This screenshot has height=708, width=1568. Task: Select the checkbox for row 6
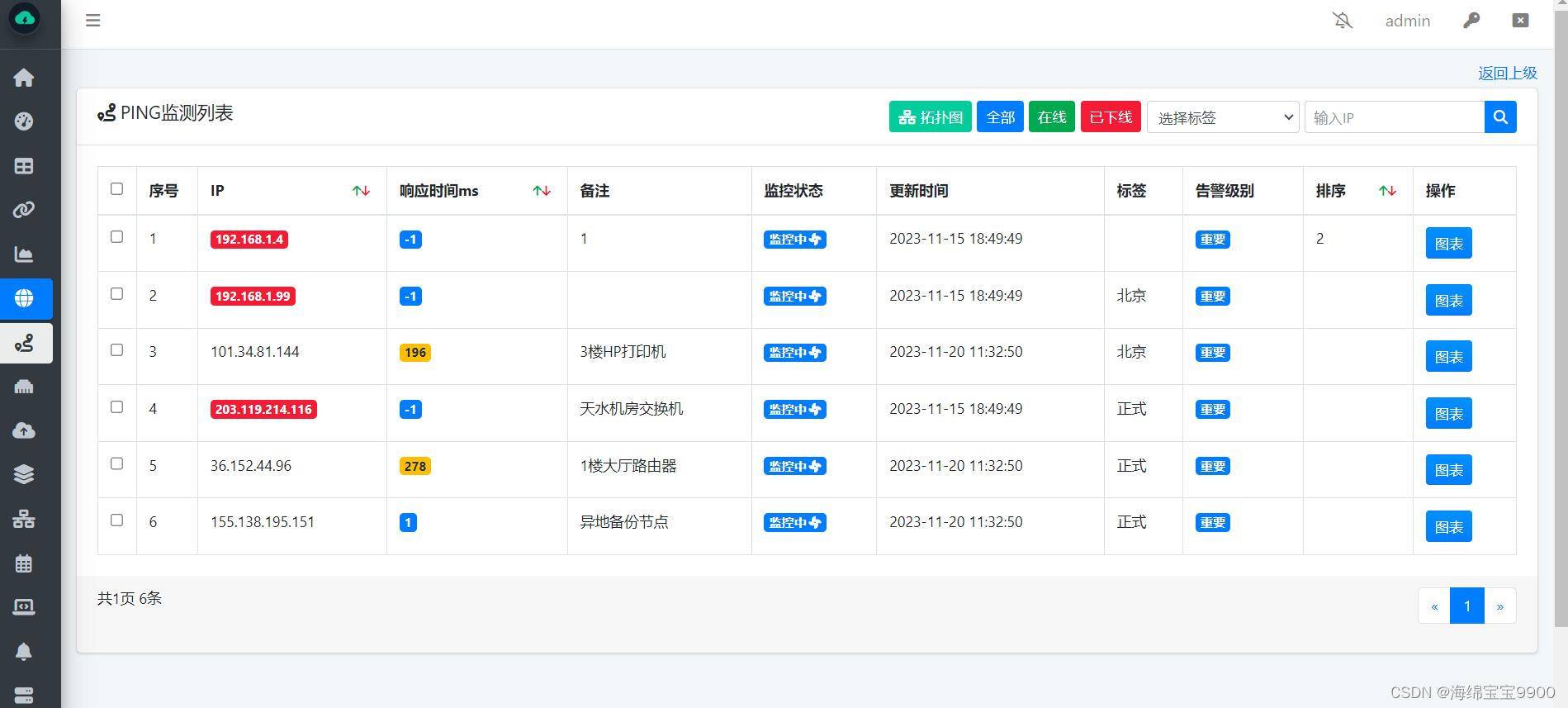coord(117,520)
